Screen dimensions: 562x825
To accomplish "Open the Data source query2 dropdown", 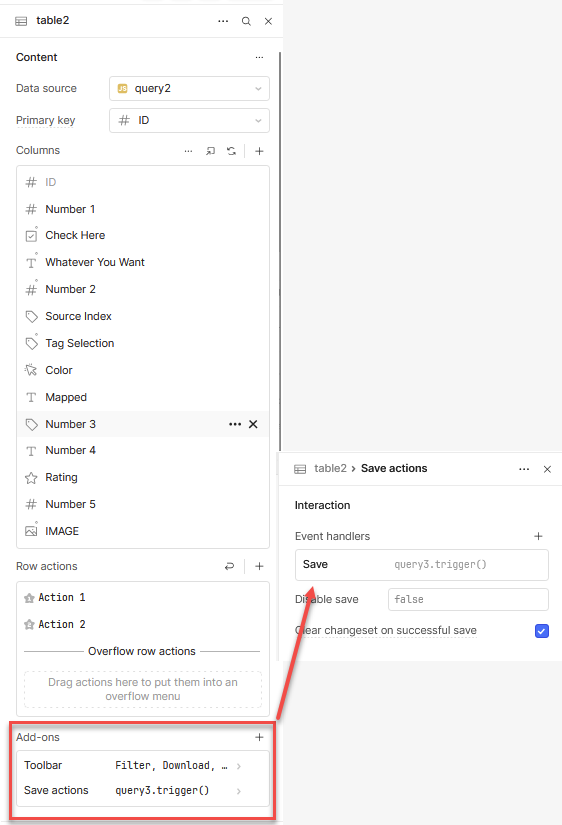I will tap(189, 88).
